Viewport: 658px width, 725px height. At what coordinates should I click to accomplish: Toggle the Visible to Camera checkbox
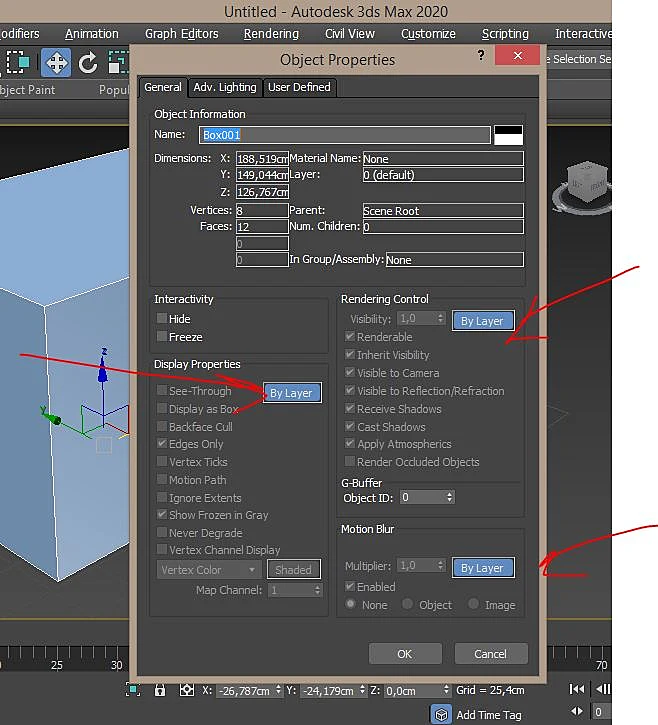click(350, 372)
